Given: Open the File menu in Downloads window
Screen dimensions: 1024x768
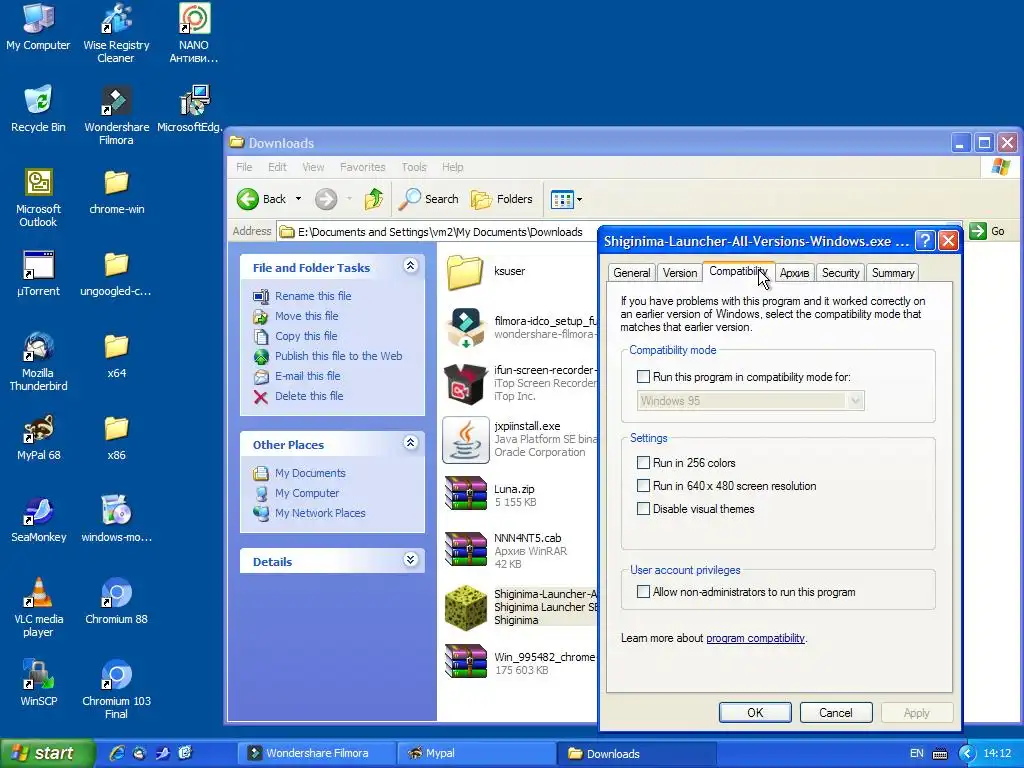Looking at the screenshot, I should point(244,167).
